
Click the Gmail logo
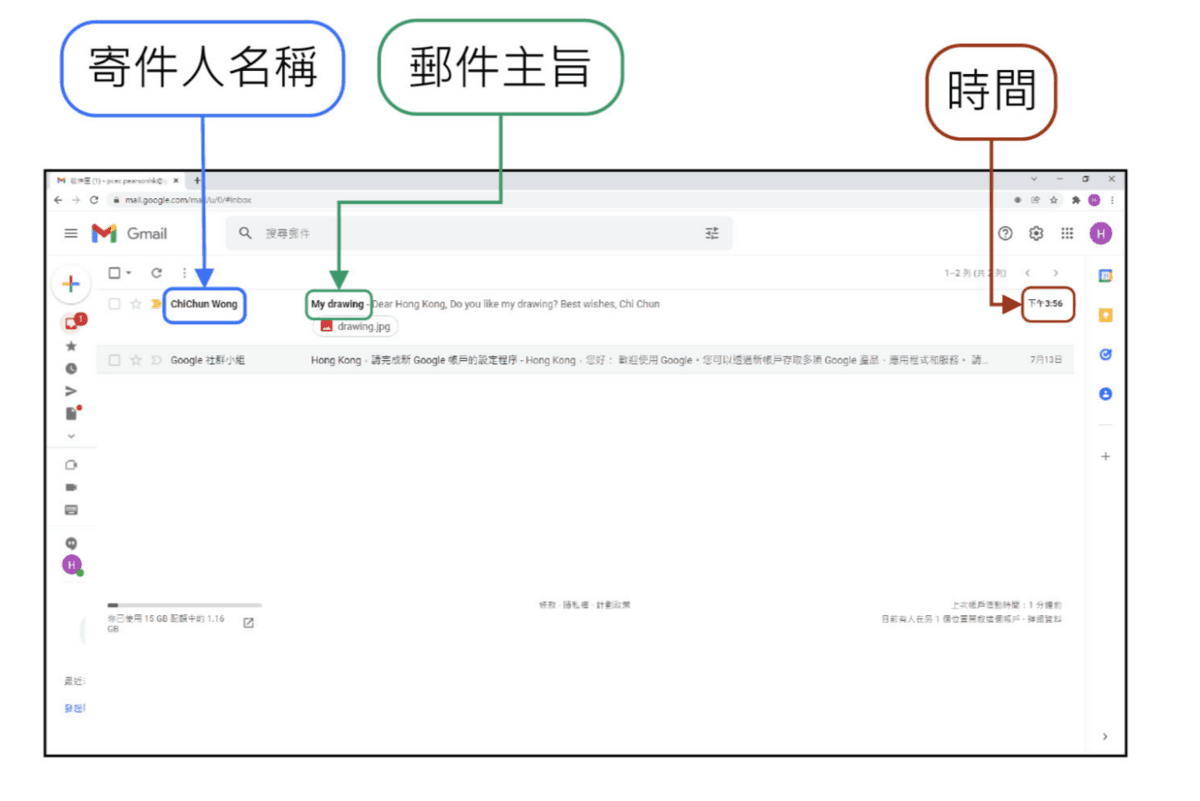pos(130,233)
